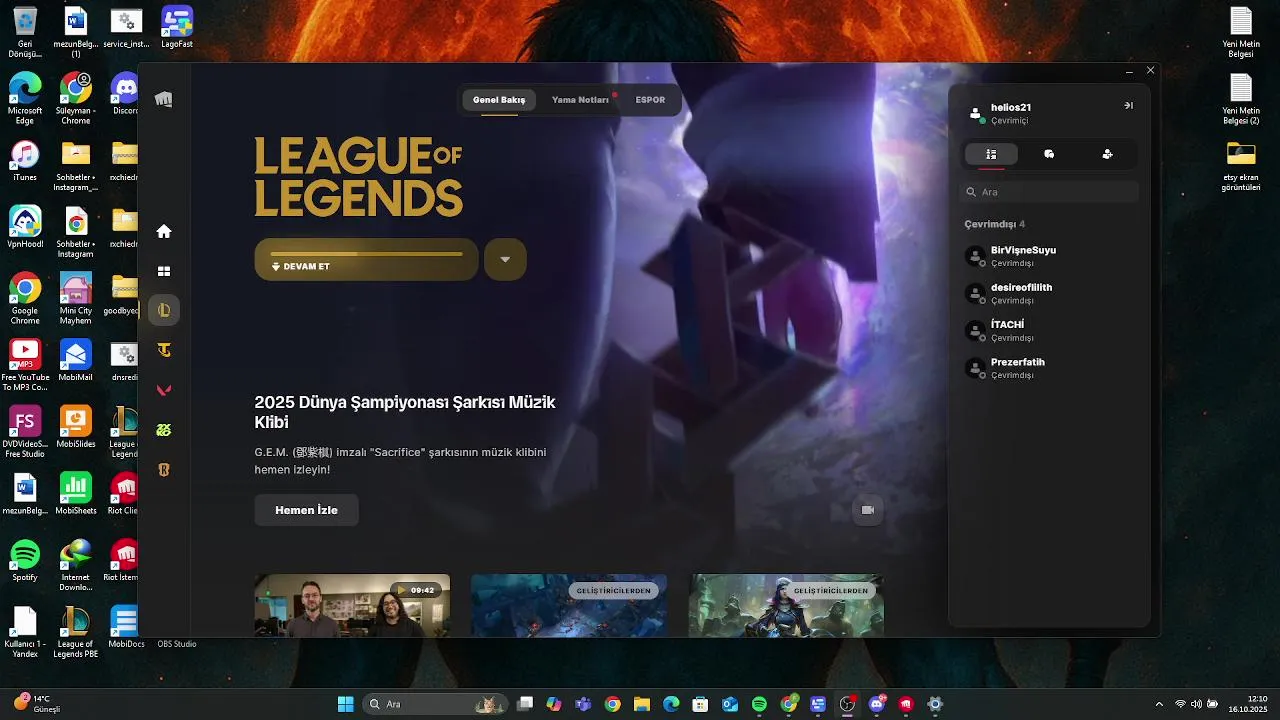
Task: Open Internet Download Manager desktop icon
Action: [x=75, y=565]
